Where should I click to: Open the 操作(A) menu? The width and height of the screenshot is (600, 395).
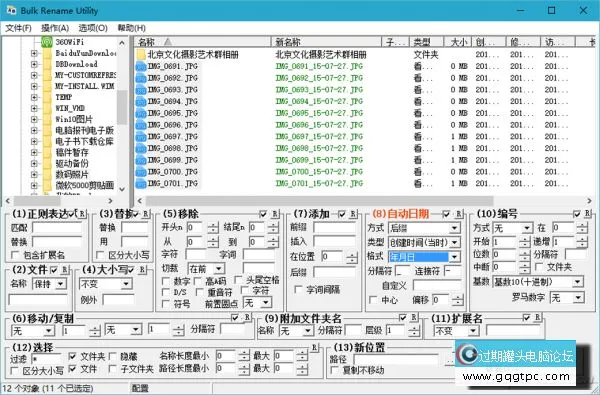coord(55,28)
